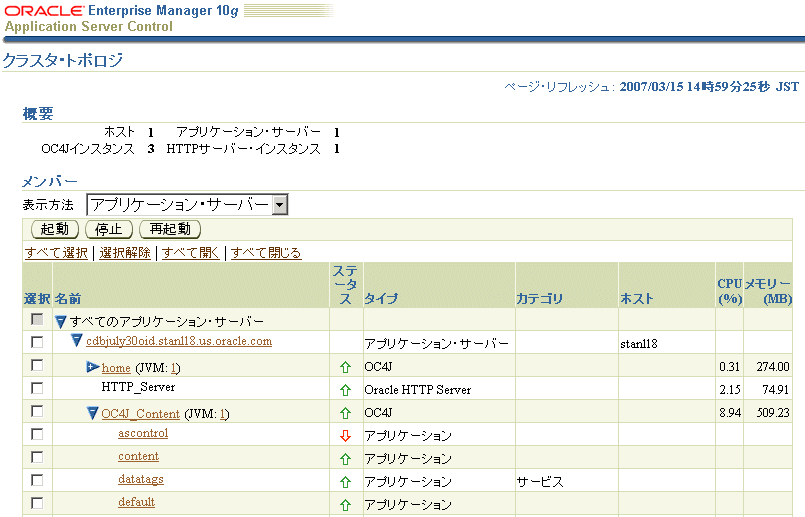Click the クラスタ・トポロジ page heading
The image size is (805, 517).
tap(63, 61)
